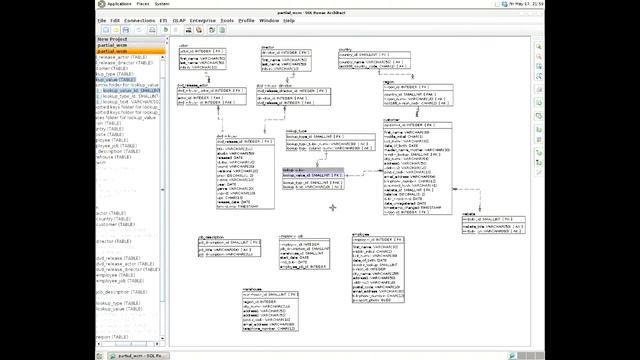
Task: Click the network tray icon beside the clock
Action: tap(504, 4)
